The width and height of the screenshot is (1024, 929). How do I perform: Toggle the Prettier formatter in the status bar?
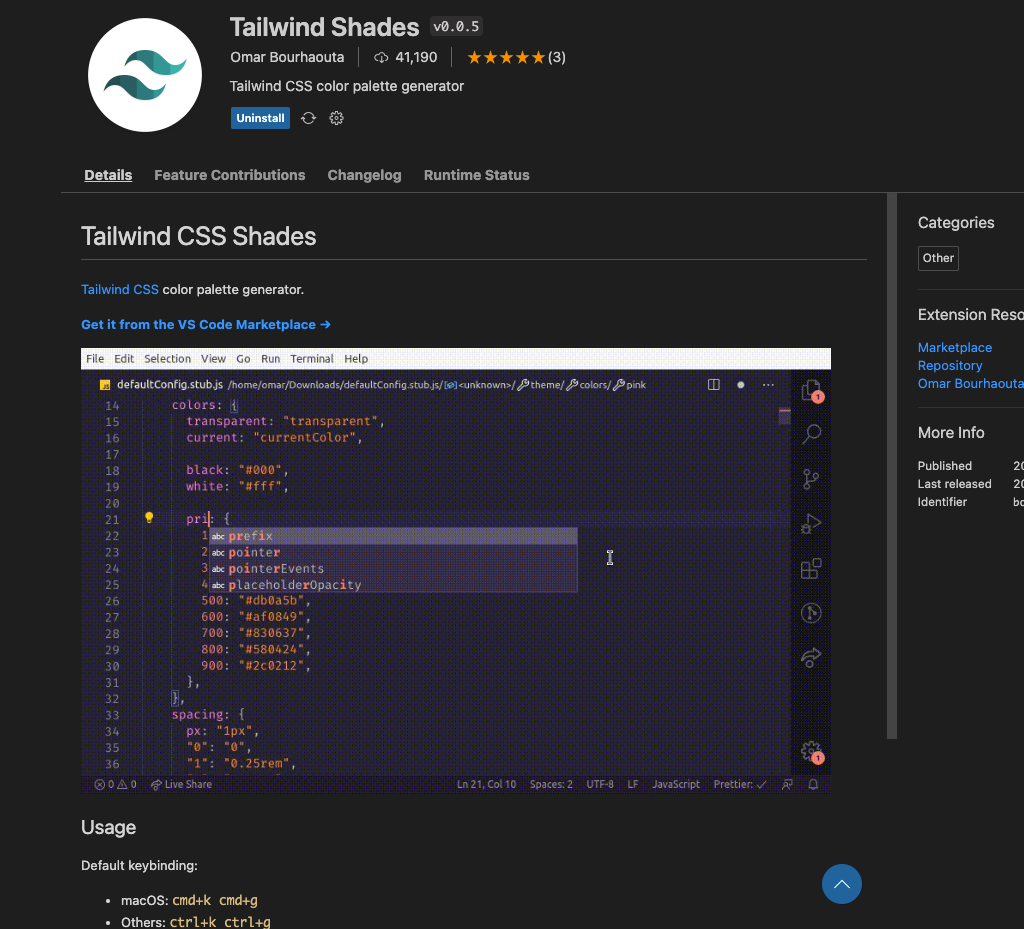tap(738, 784)
